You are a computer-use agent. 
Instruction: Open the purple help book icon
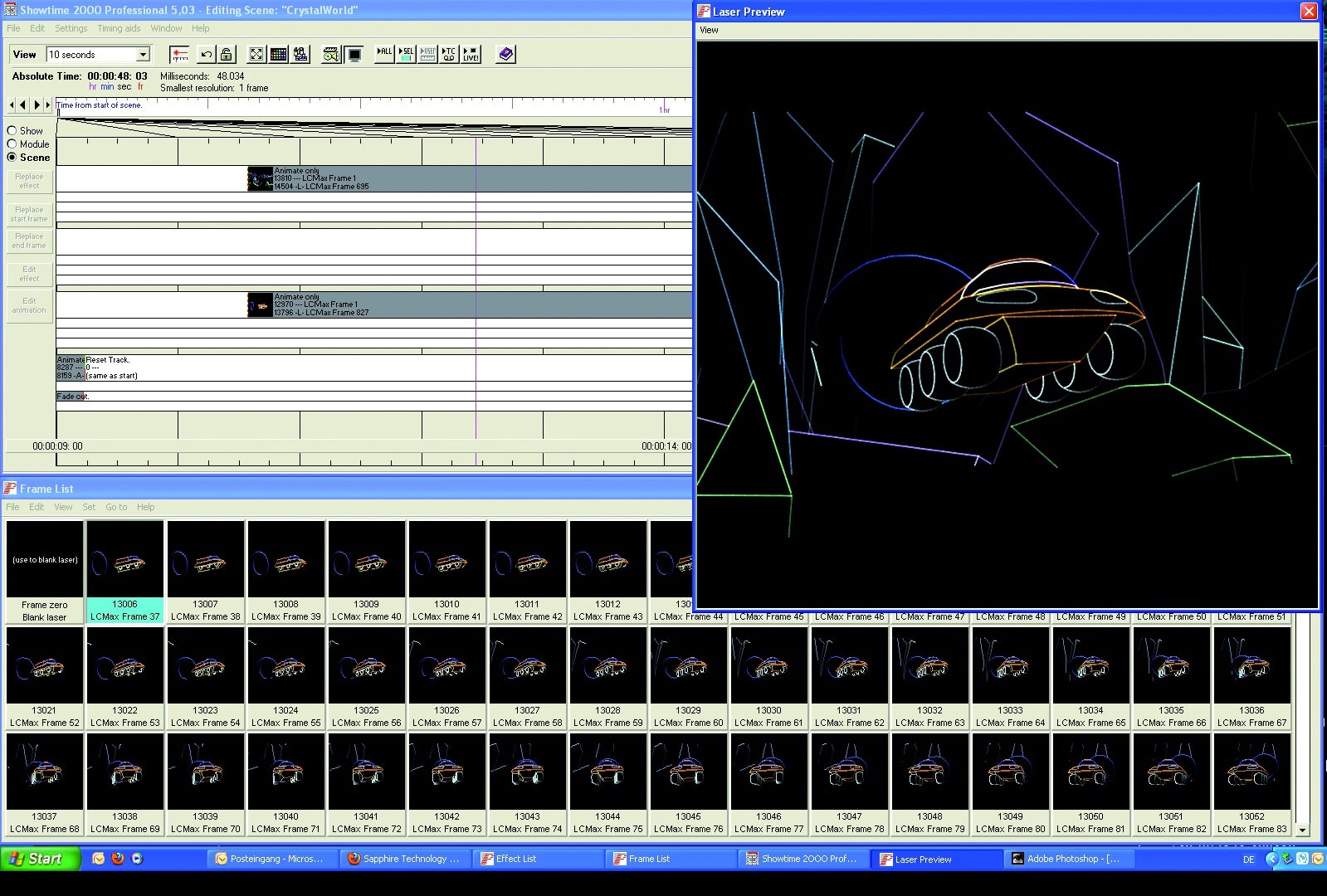pyautogui.click(x=505, y=55)
